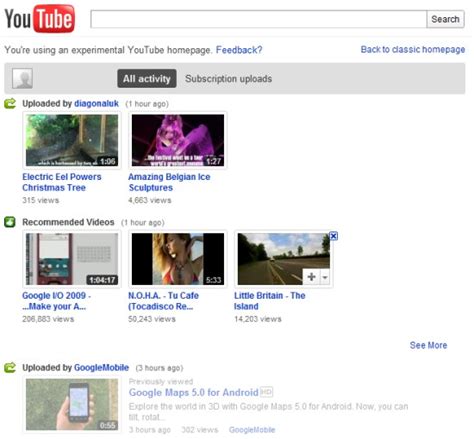474x439 pixels.
Task: Select the All activity tab
Action: (147, 79)
